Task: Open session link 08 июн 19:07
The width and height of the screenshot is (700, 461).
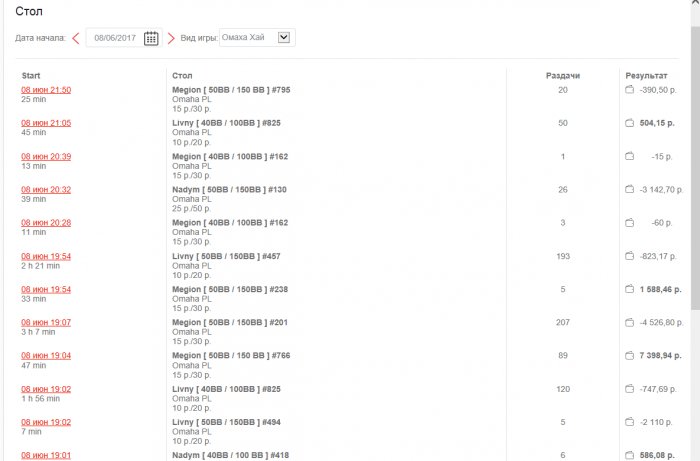Action: [46, 322]
